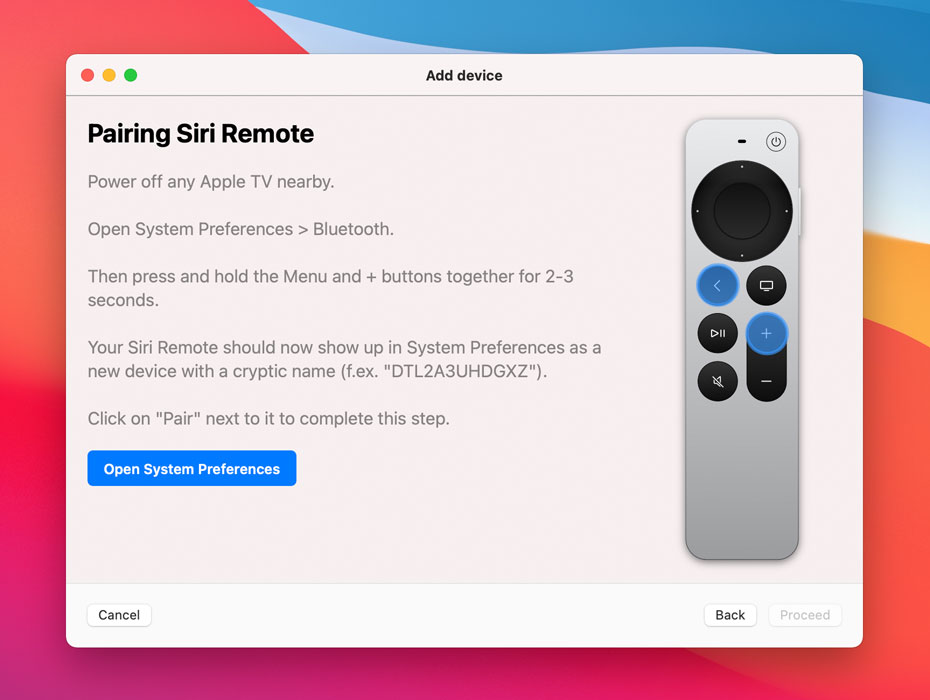Click 'Open System Preferences > Bluetooth.' instruction

point(241,229)
